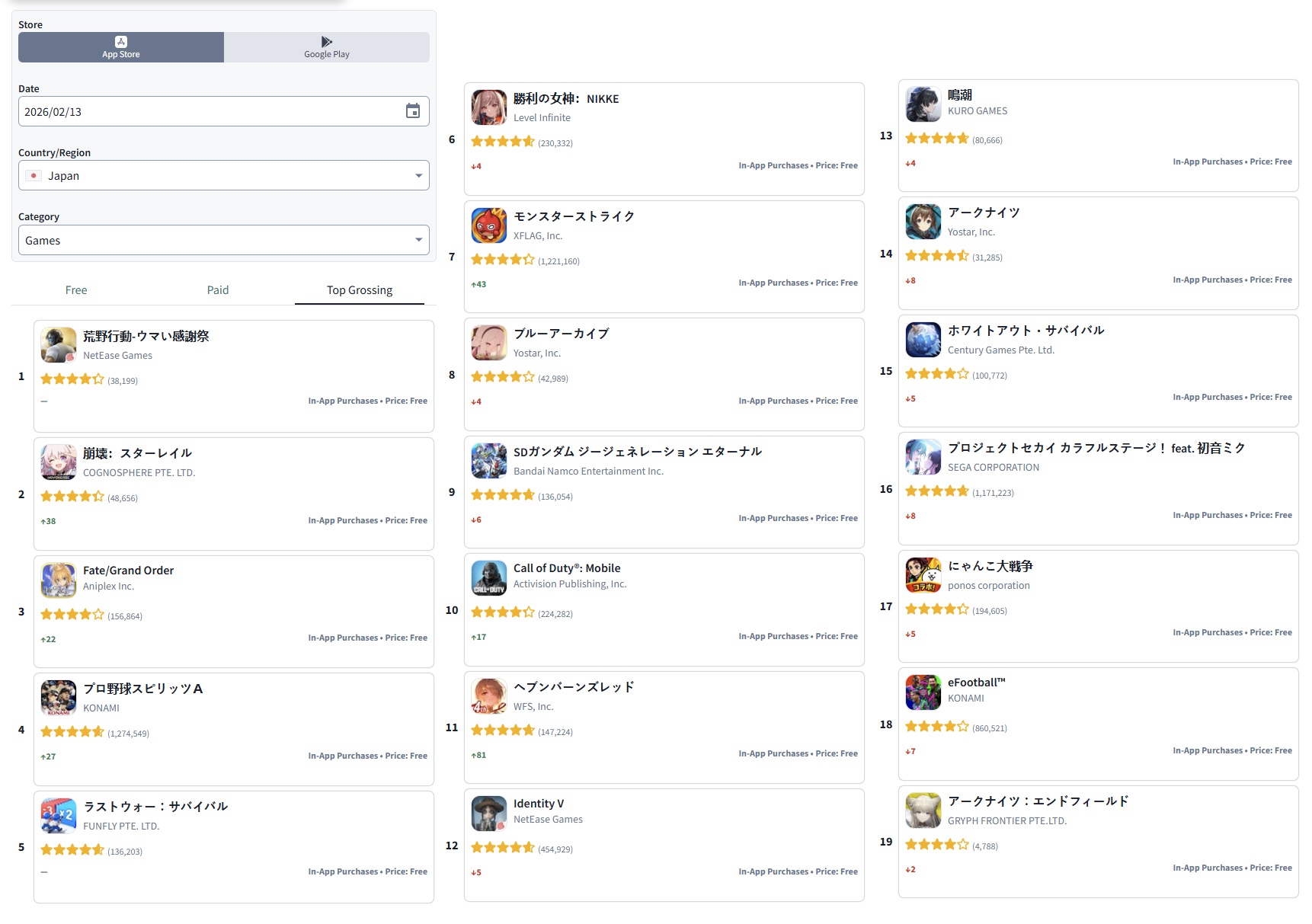This screenshot has width=1312, height=924.
Task: Expand the Games category dropdown
Action: pyautogui.click(x=224, y=240)
